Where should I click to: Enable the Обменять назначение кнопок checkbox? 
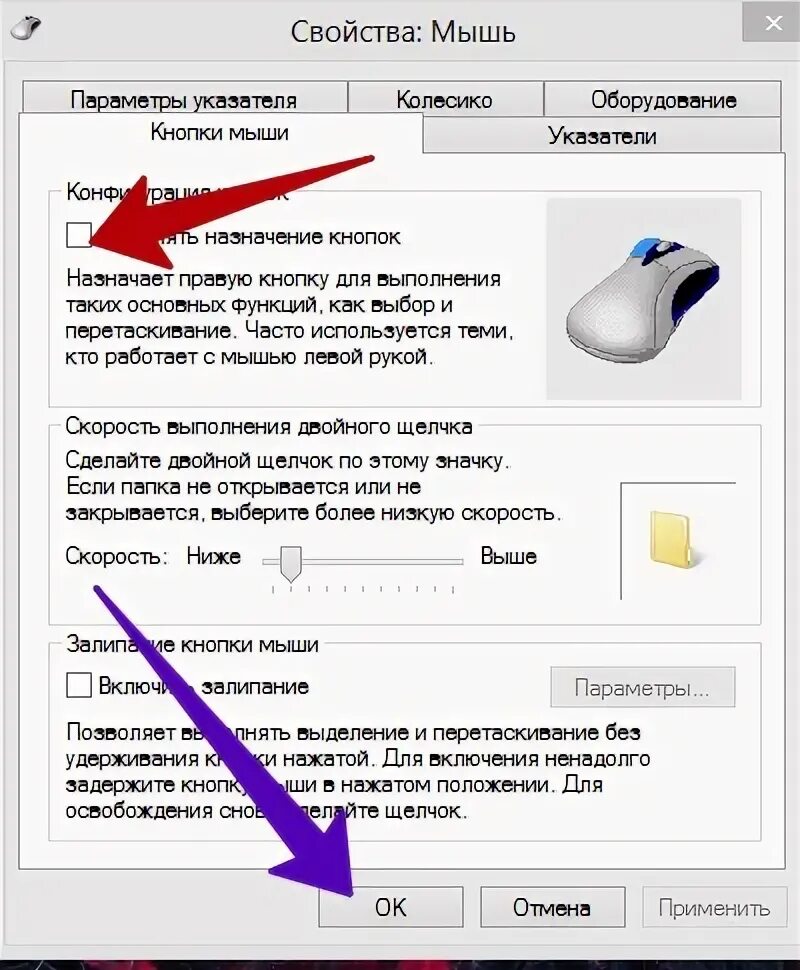[79, 235]
